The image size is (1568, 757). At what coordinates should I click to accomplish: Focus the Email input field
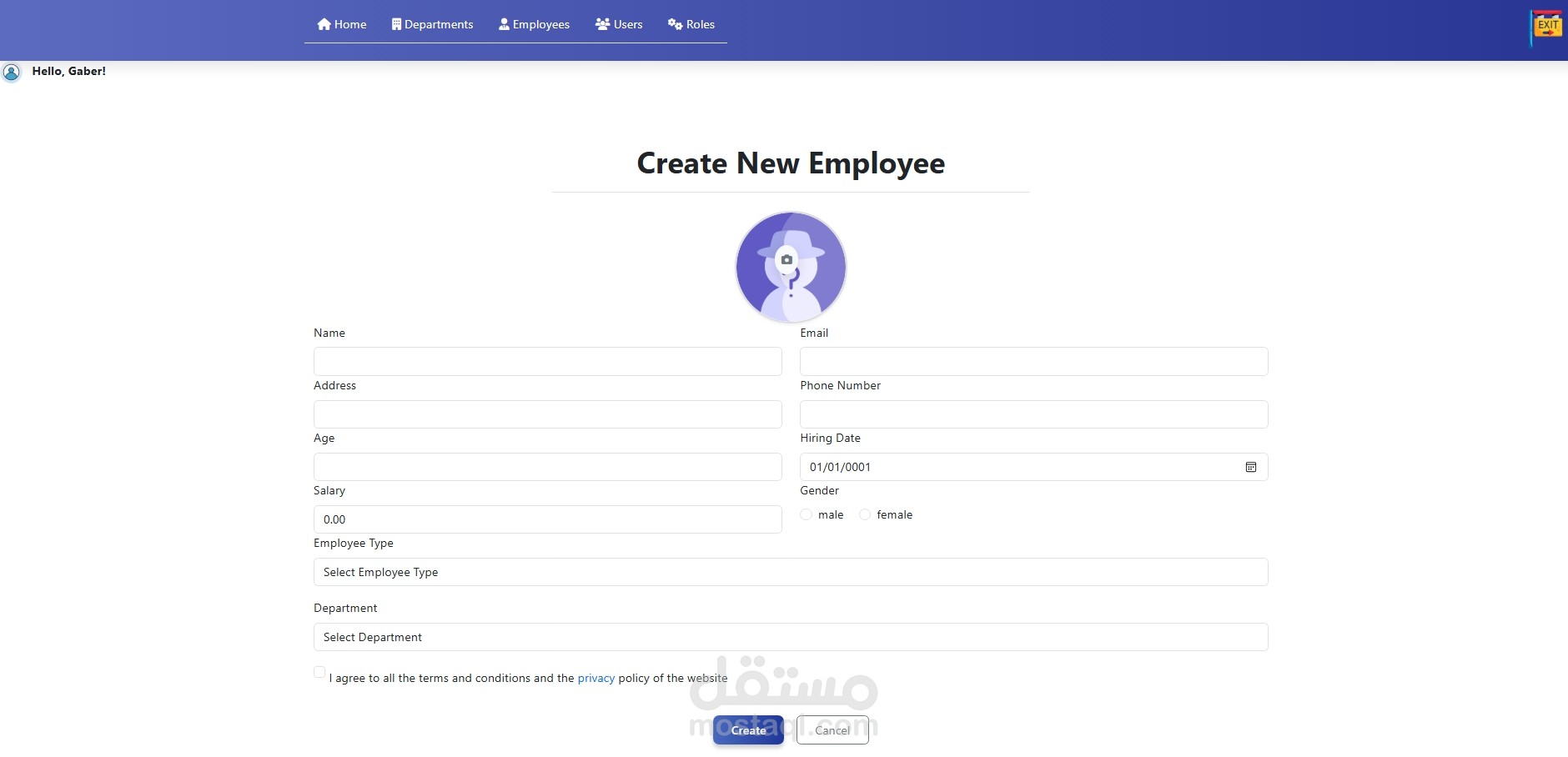(x=1034, y=361)
